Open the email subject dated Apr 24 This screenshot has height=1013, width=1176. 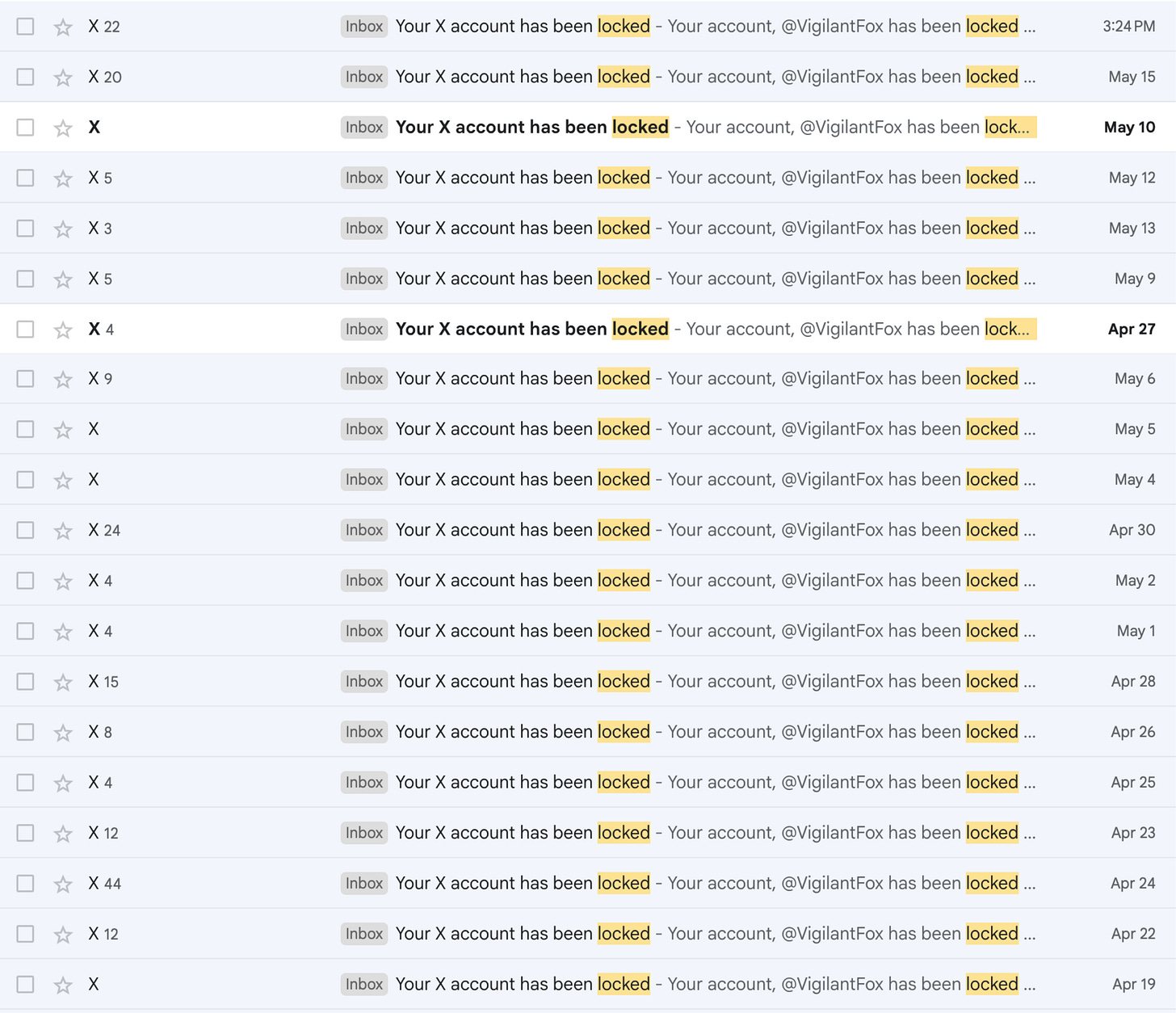(523, 883)
